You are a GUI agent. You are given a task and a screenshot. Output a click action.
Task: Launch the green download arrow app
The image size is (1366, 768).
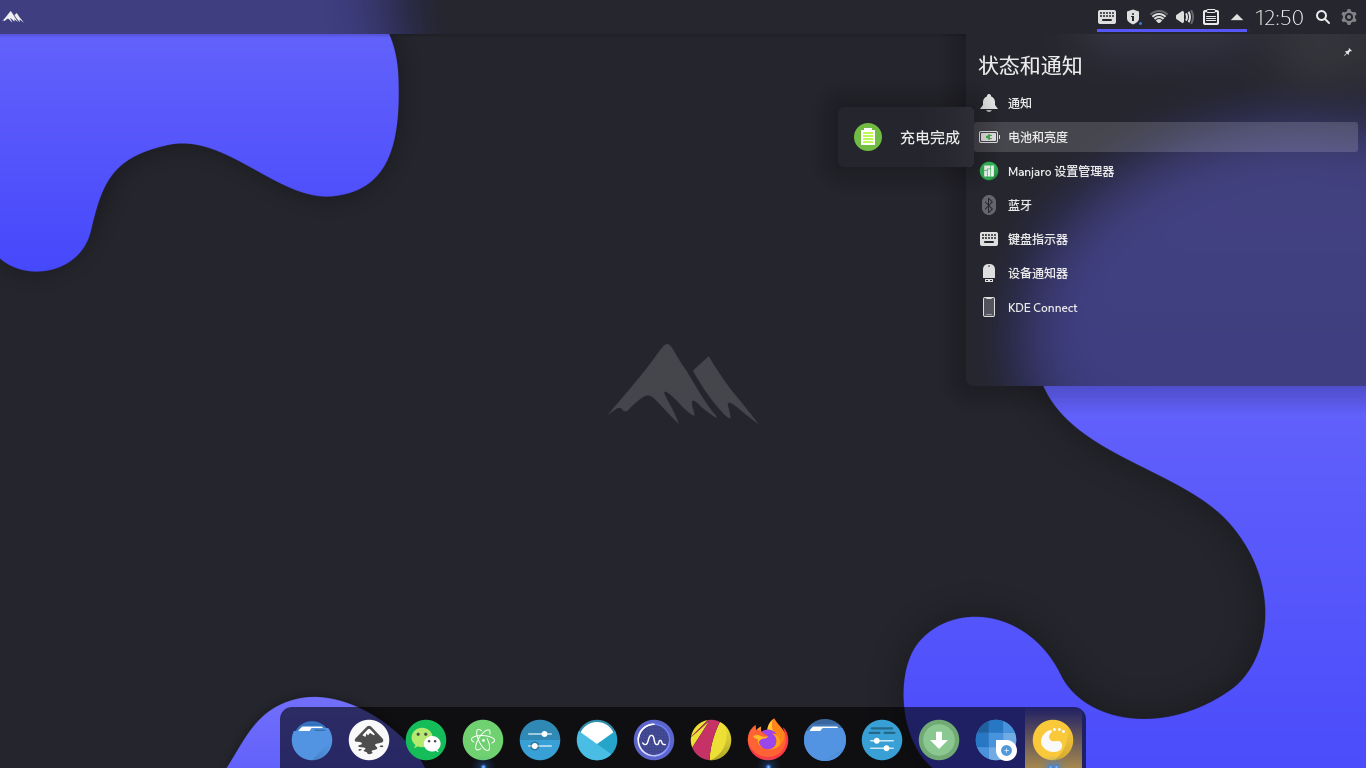click(939, 740)
